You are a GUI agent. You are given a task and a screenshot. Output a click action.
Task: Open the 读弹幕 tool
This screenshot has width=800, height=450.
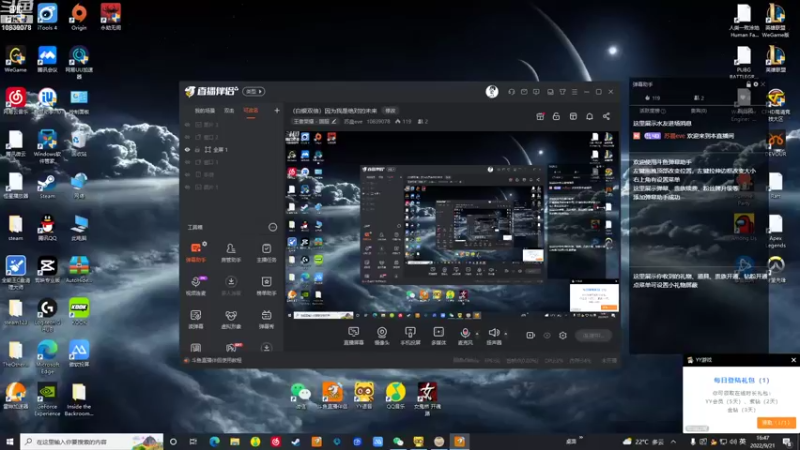pyautogui.click(x=196, y=319)
